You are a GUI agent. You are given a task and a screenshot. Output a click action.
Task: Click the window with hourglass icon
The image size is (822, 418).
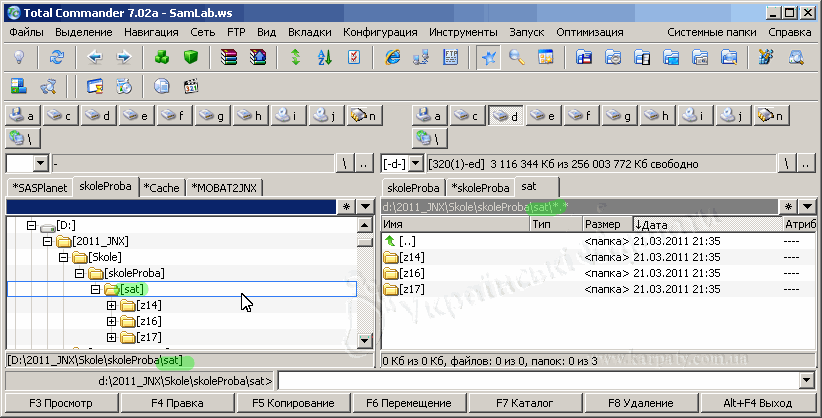(x=95, y=86)
